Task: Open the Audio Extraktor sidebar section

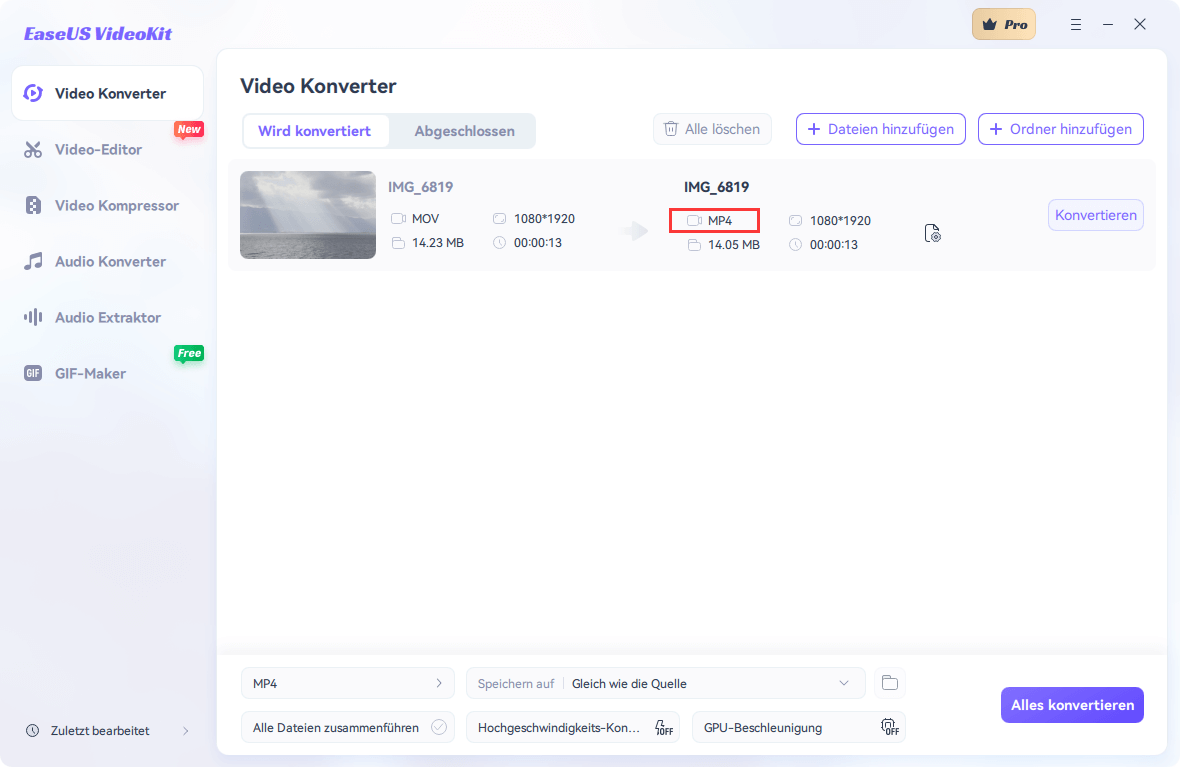Action: tap(108, 318)
